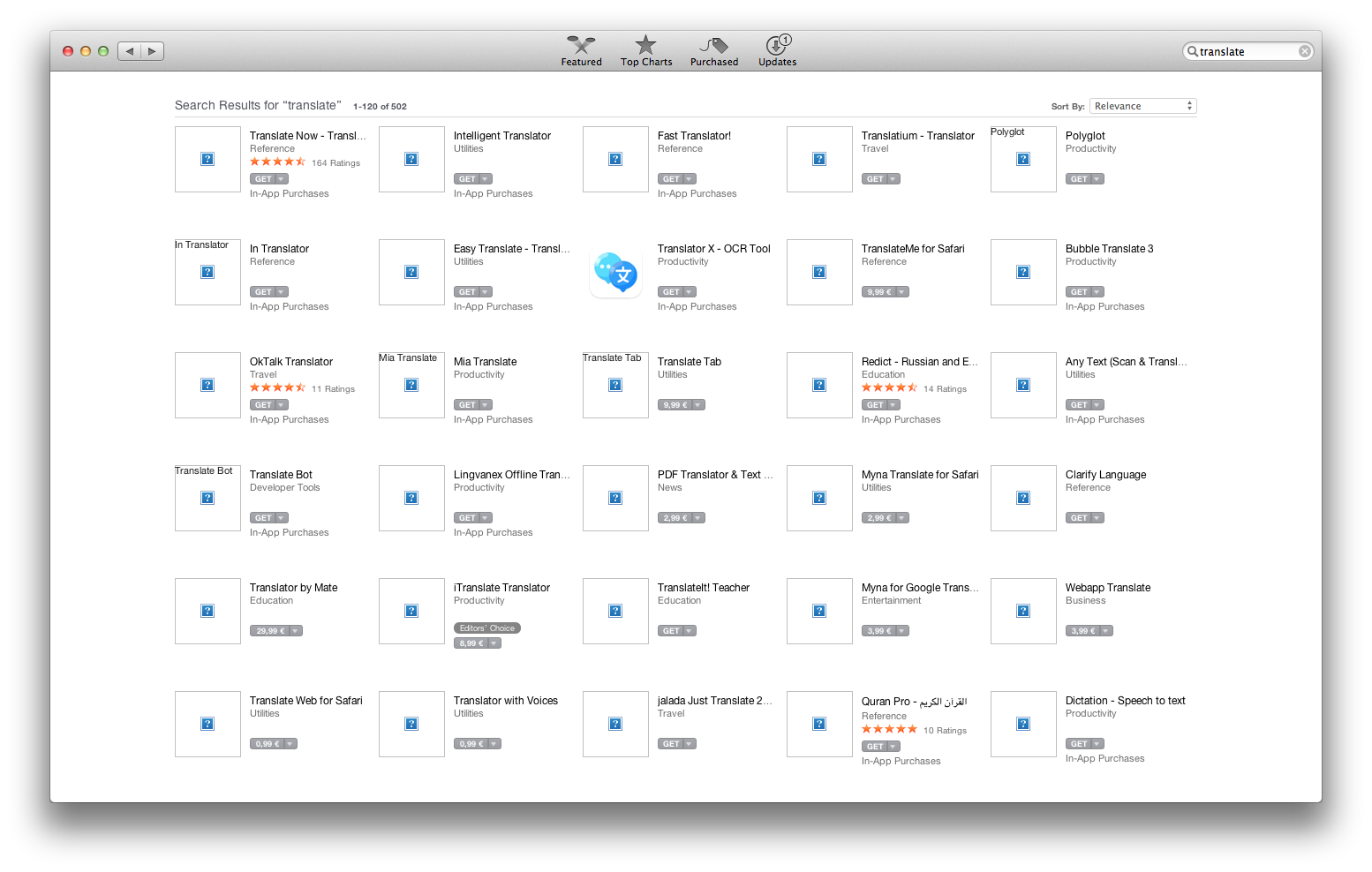
Task: Open Webapp Translate app icon
Action: coord(1023,611)
